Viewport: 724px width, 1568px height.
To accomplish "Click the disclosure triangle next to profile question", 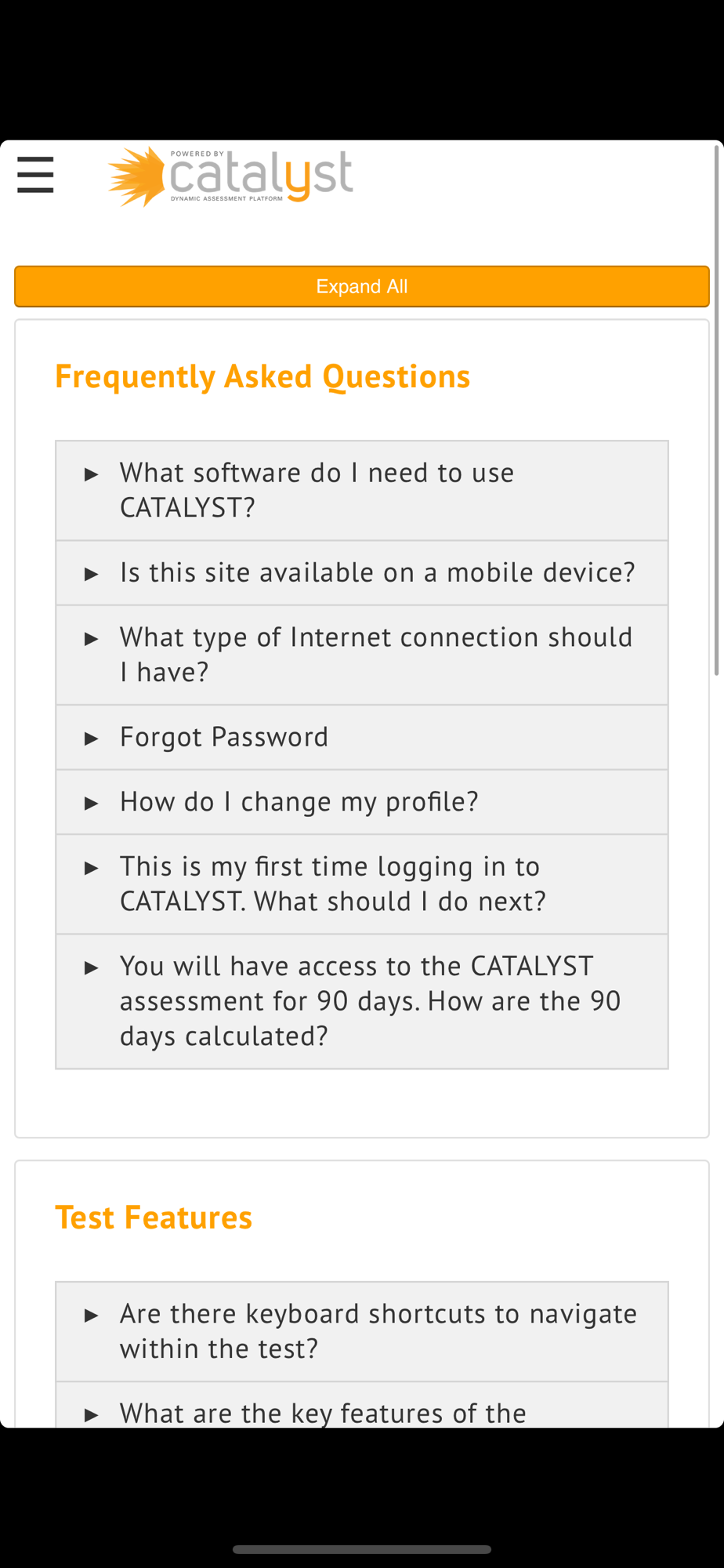I will [x=92, y=803].
